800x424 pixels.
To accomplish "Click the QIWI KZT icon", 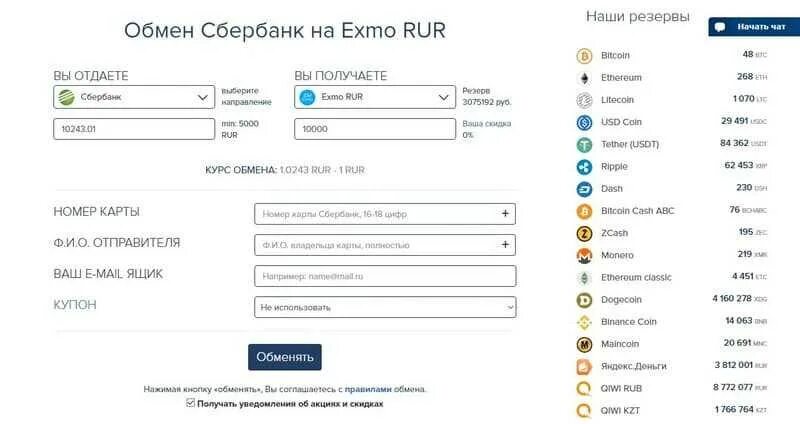I will [584, 411].
